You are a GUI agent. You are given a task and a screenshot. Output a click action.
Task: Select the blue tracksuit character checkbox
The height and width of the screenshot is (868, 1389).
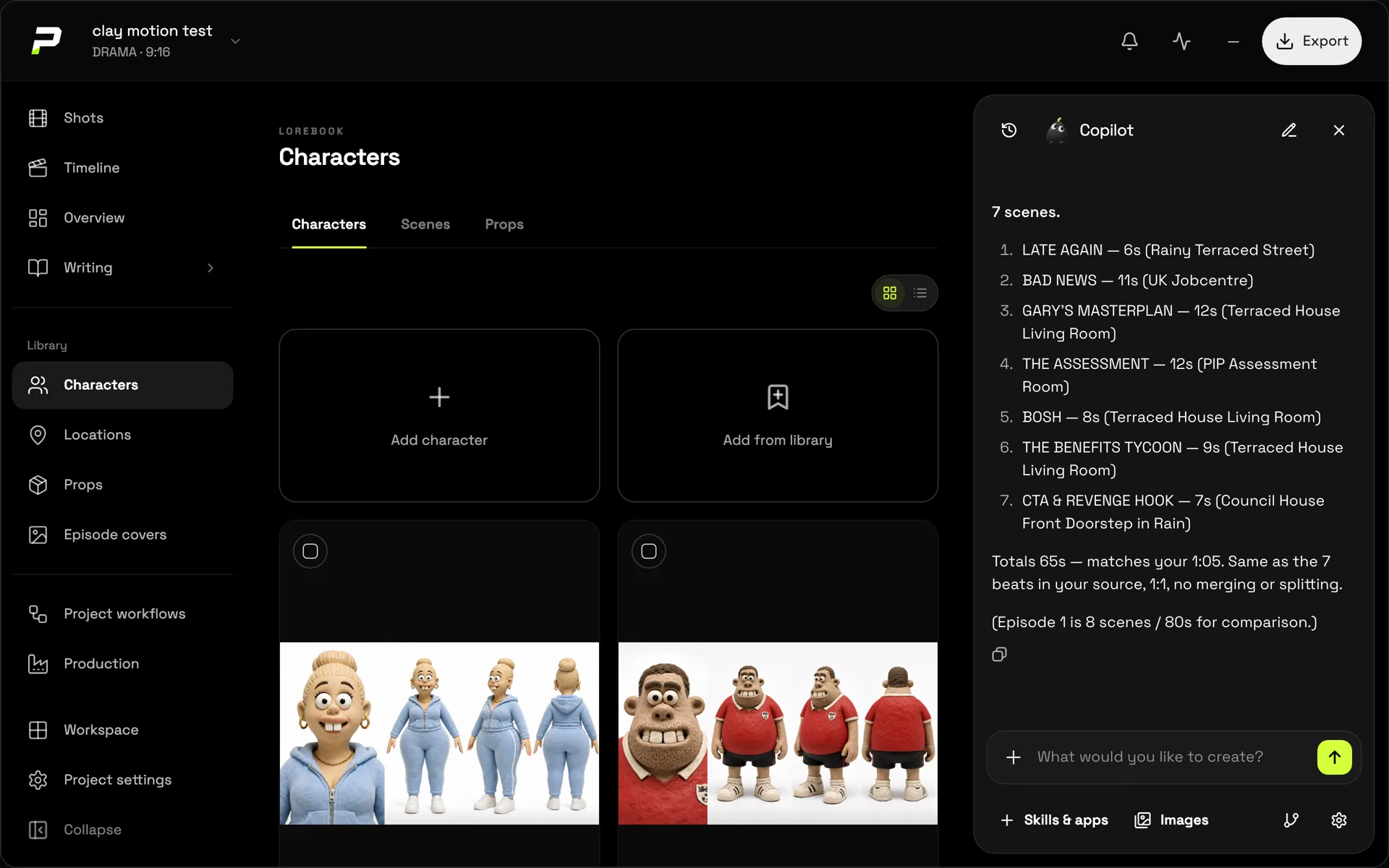click(x=310, y=551)
